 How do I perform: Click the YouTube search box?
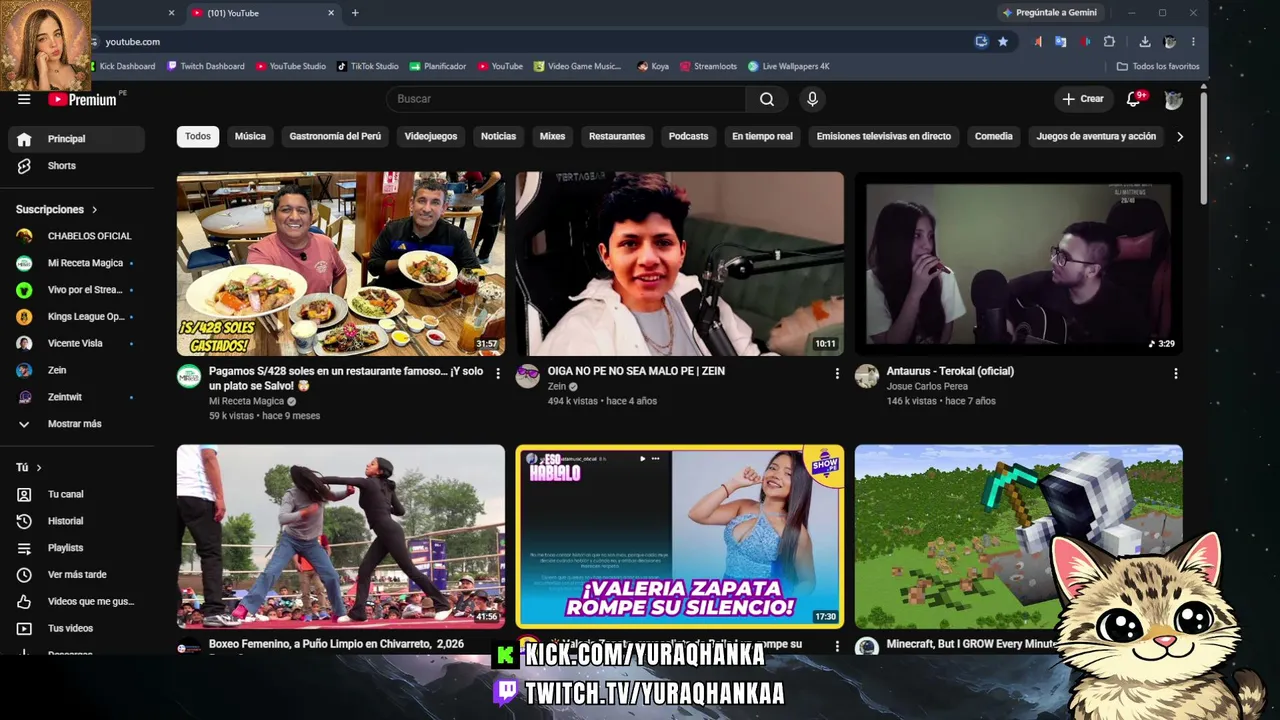pos(566,99)
